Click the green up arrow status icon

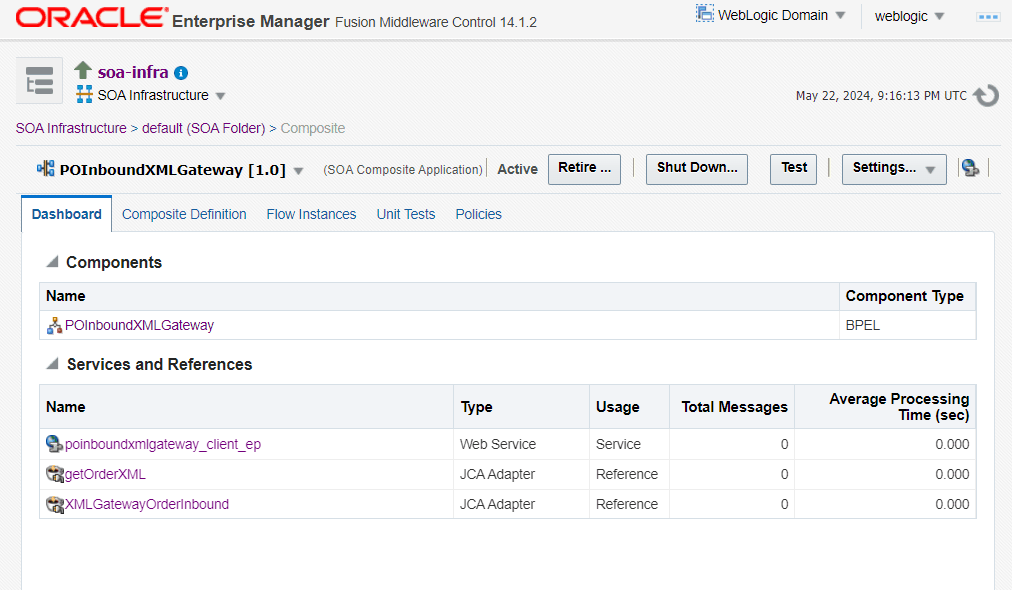coord(83,72)
